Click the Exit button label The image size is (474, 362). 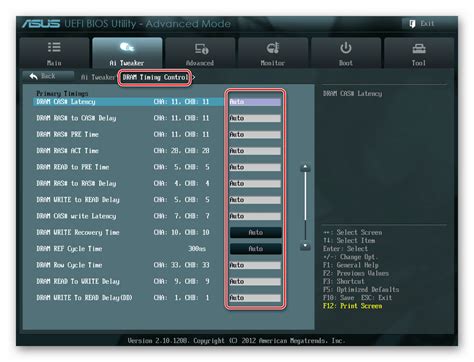[x=427, y=24]
